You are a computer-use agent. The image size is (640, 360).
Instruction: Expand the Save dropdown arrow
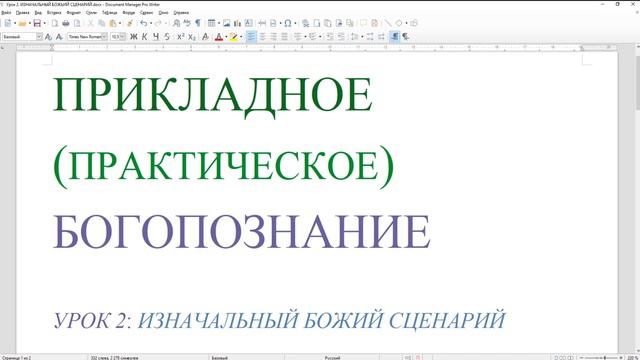pos(44,23)
